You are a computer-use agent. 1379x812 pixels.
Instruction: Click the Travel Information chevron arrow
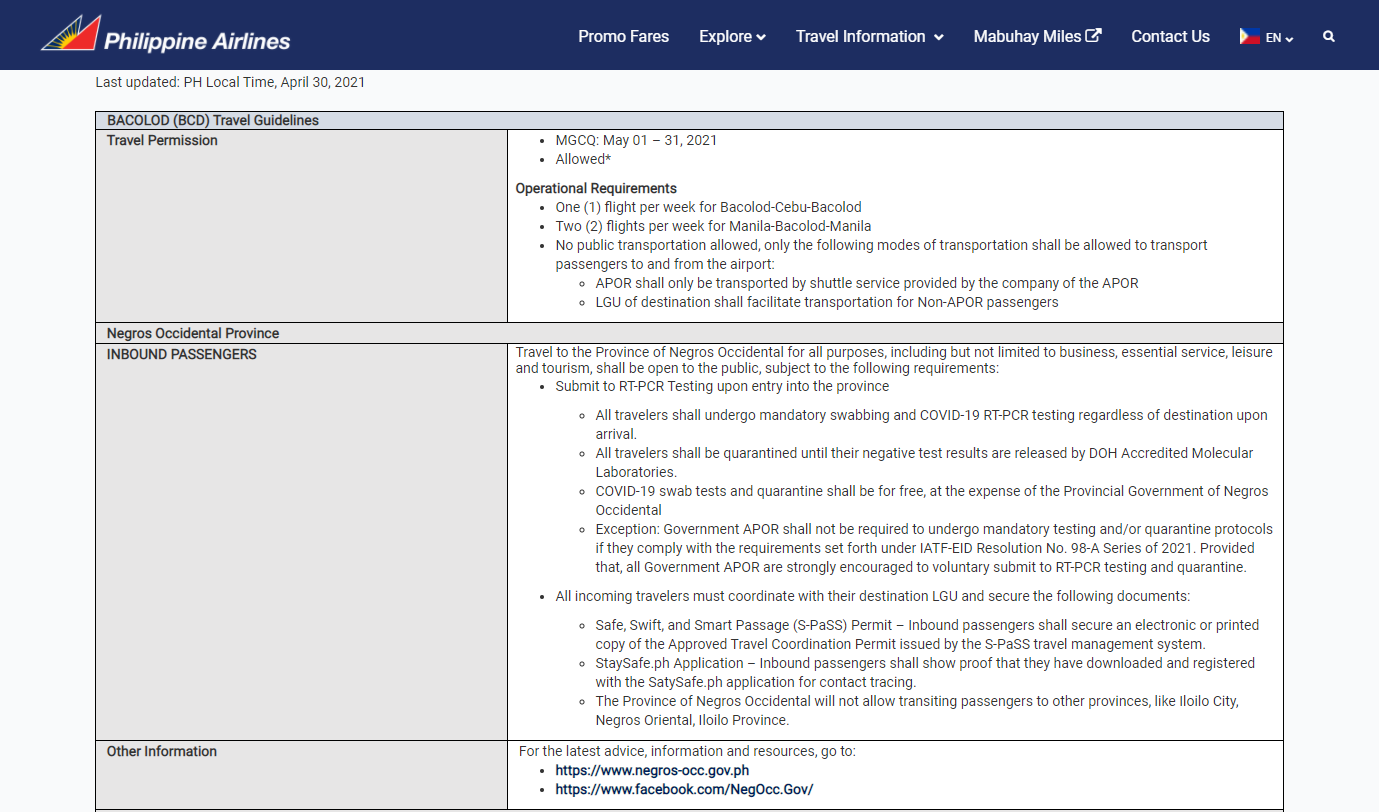point(938,37)
